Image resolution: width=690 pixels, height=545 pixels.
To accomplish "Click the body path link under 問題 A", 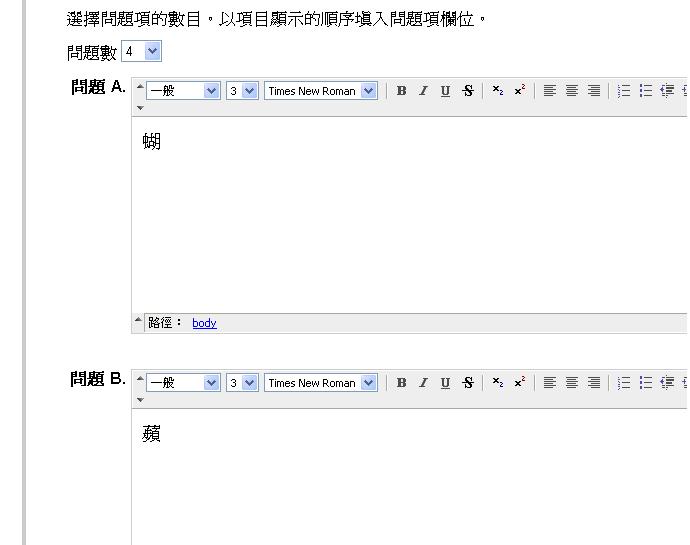I will pos(204,323).
